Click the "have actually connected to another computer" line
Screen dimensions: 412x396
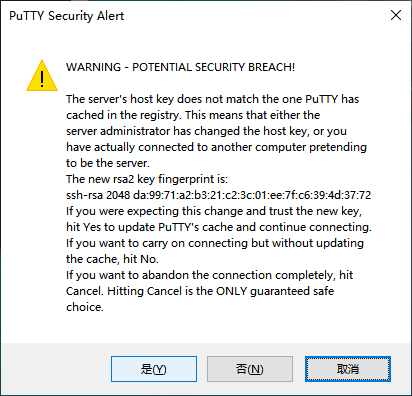216,147
